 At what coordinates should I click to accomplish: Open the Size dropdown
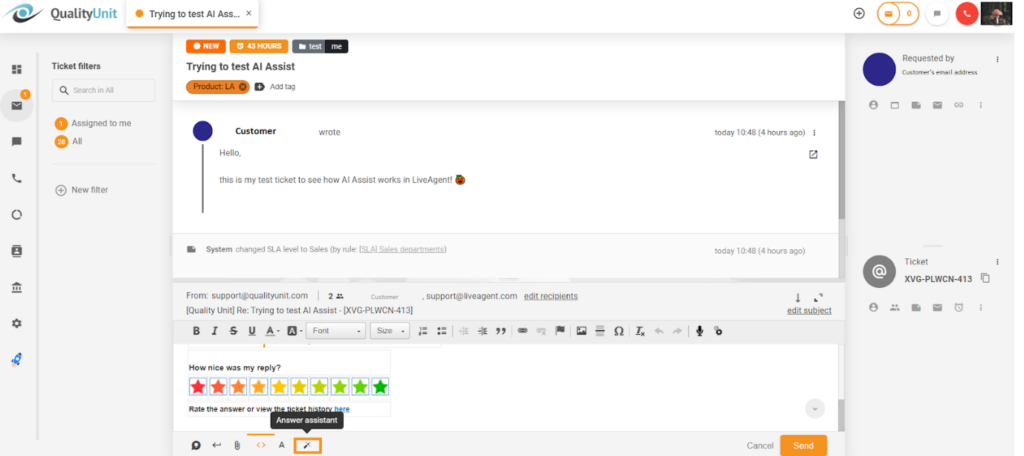pyautogui.click(x=389, y=331)
